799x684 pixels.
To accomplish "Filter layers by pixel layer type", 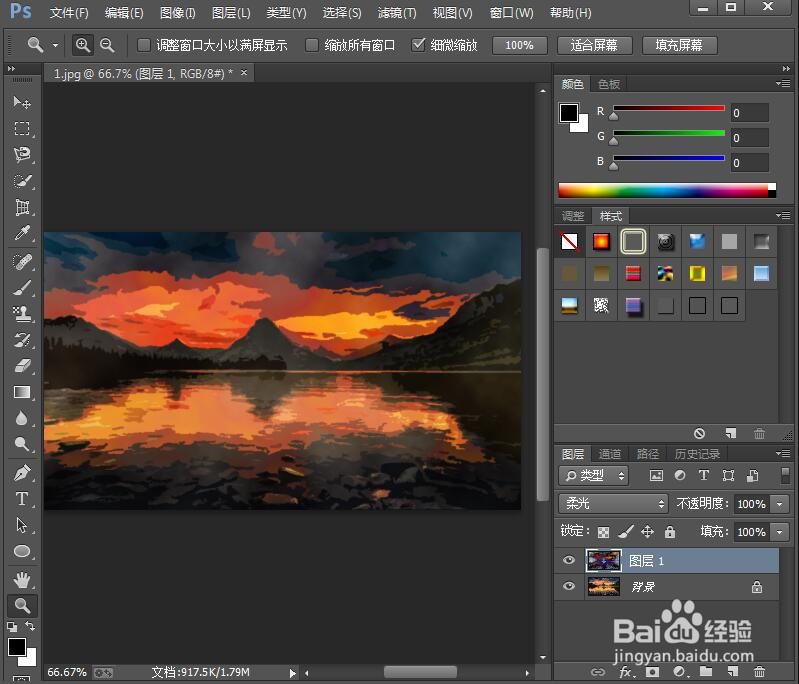I will (x=656, y=476).
